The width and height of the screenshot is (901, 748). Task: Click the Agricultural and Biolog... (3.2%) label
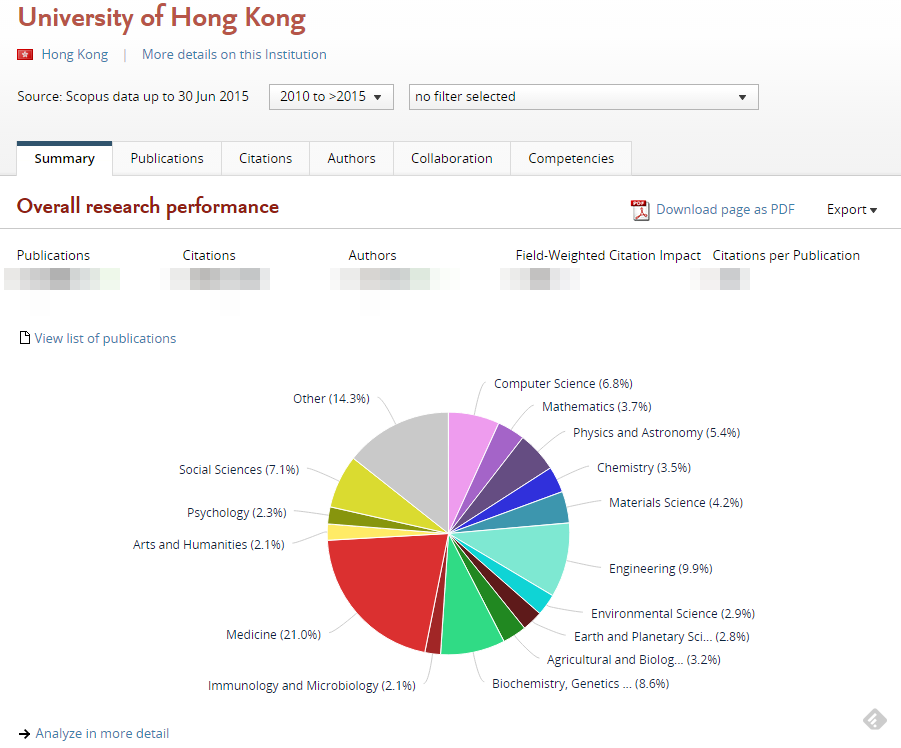pyautogui.click(x=633, y=660)
